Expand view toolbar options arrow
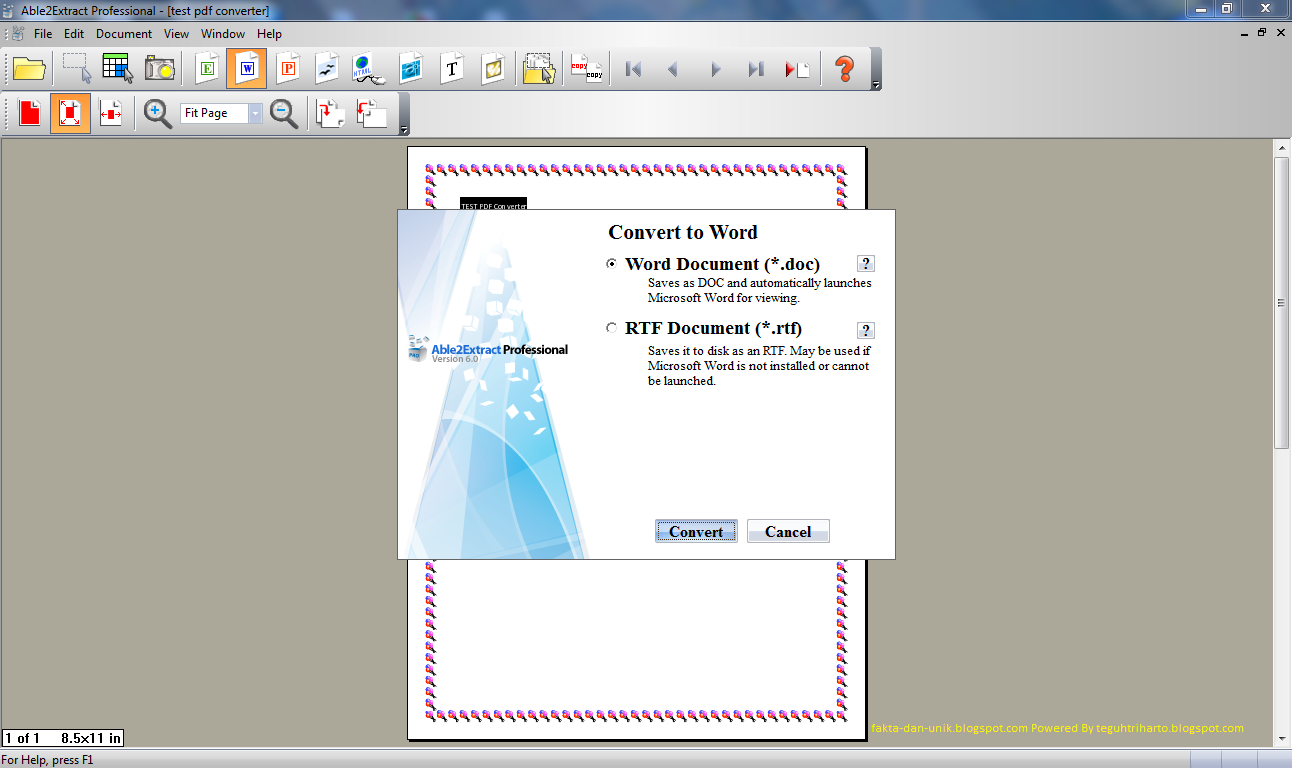The height and width of the screenshot is (768, 1292). coord(404,131)
